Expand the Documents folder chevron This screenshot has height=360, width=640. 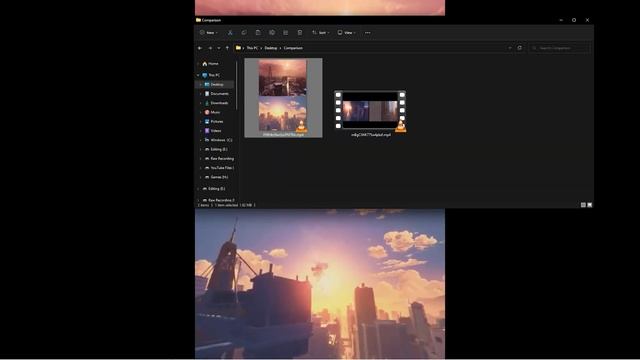tap(201, 94)
